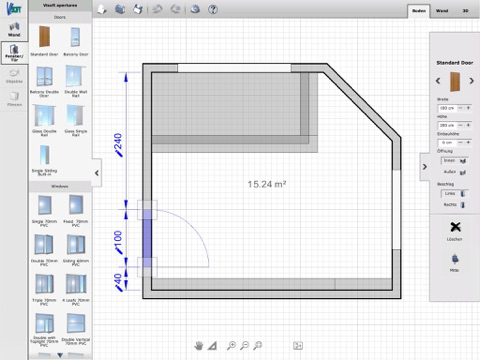Screen dimensions: 480x360
Task: Open the Fliesen sidebar section
Action: [x=14, y=99]
